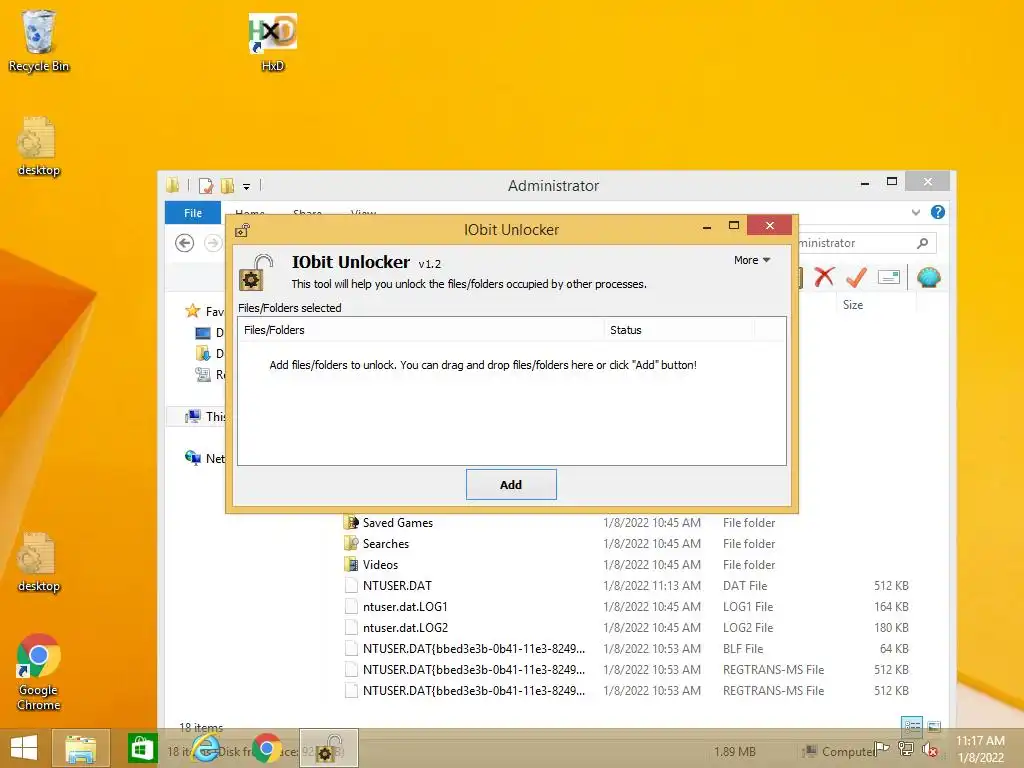Image resolution: width=1024 pixels, height=768 pixels.
Task: Select Favorites in Explorer navigation pane
Action: click(204, 312)
